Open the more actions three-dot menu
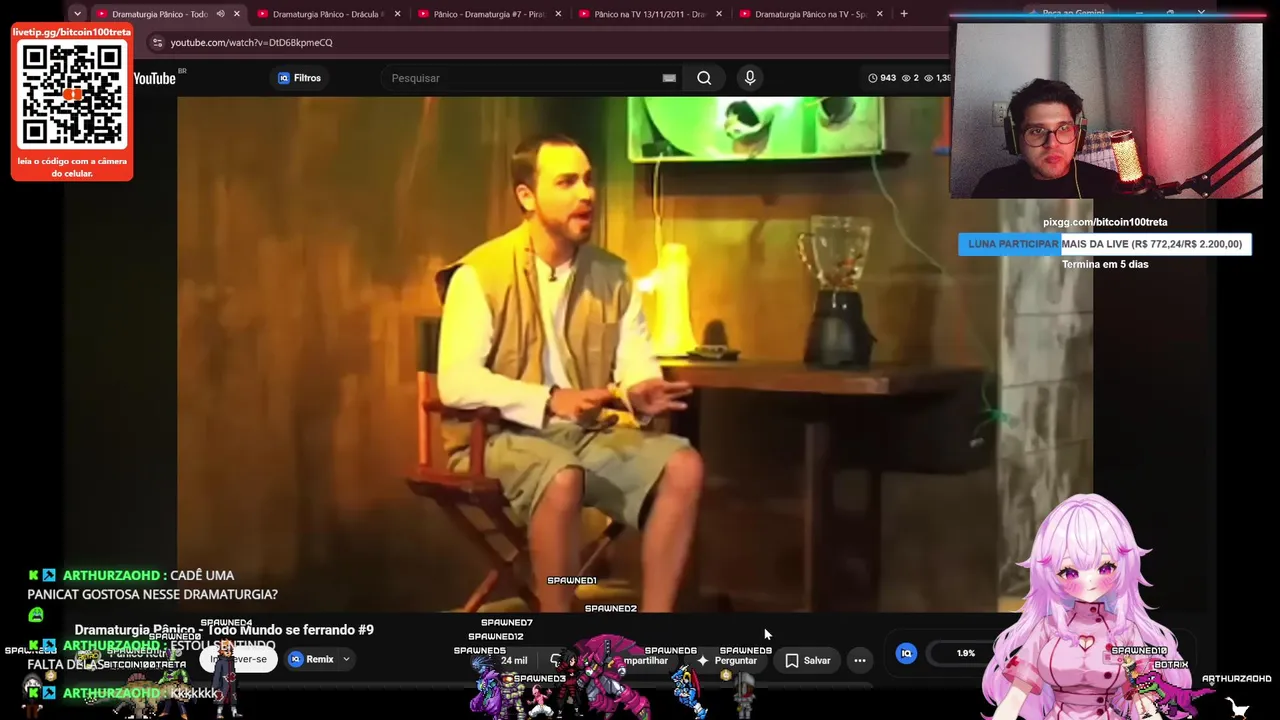 (860, 660)
